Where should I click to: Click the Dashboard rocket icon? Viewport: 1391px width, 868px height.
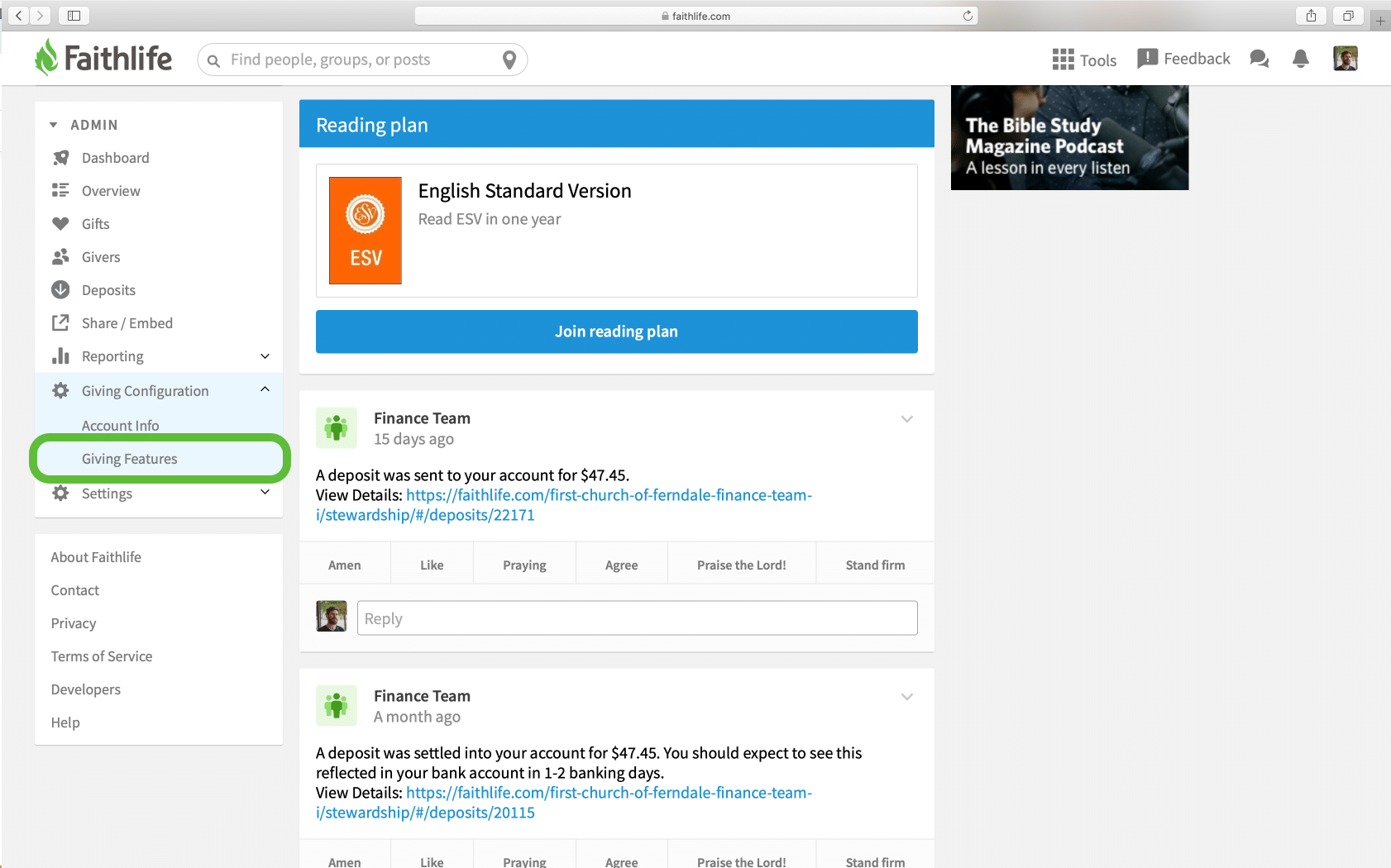click(x=60, y=158)
